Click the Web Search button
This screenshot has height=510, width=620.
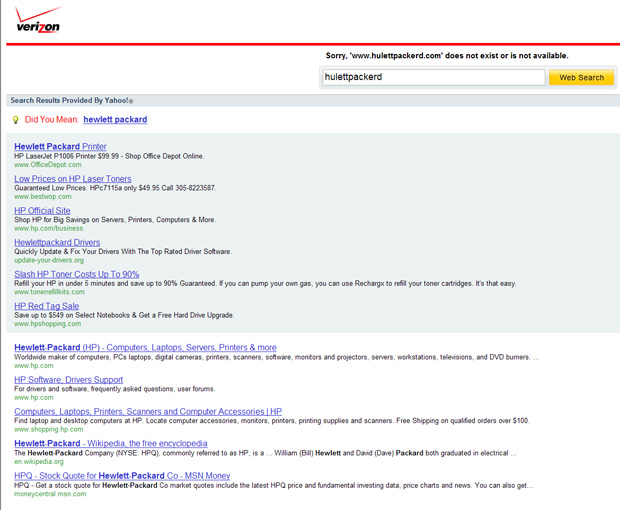(x=581, y=77)
